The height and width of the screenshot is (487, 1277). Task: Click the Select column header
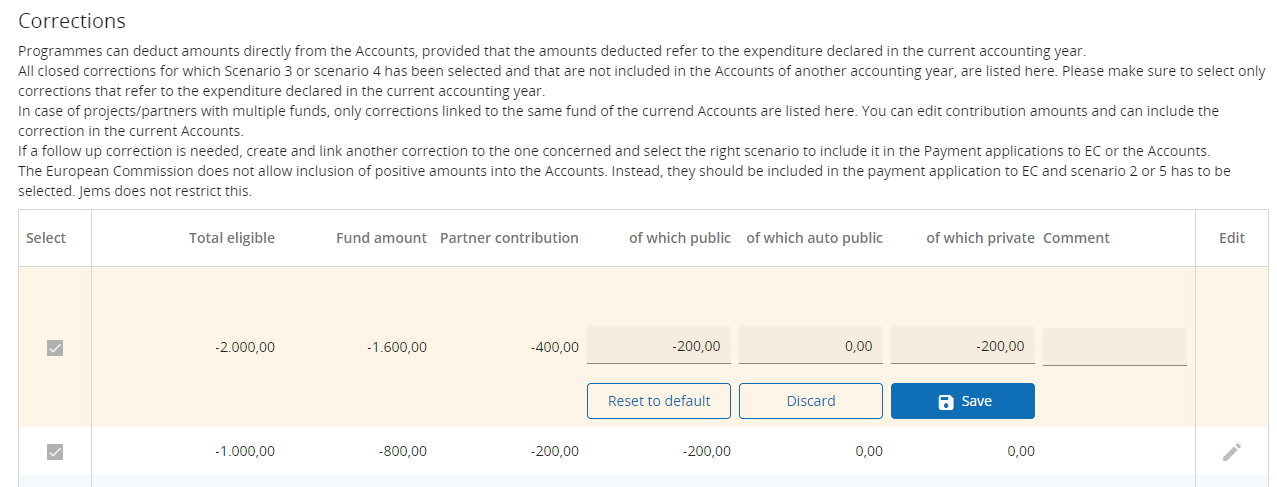[x=46, y=238]
